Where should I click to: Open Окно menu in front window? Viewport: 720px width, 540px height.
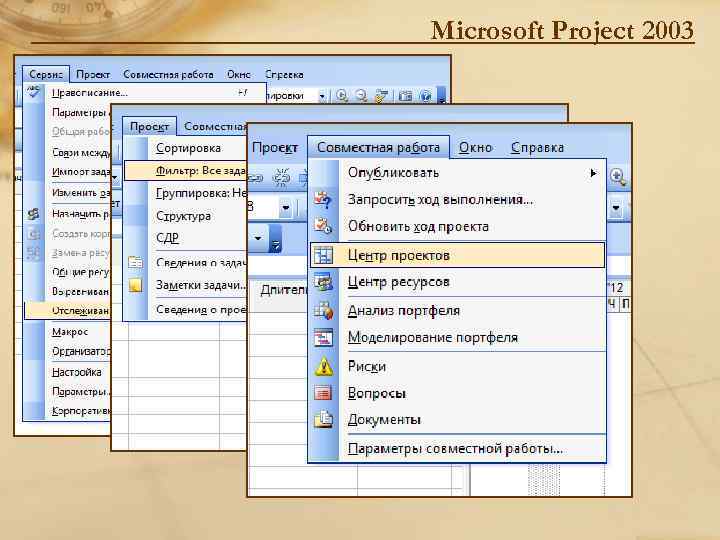[x=475, y=147]
